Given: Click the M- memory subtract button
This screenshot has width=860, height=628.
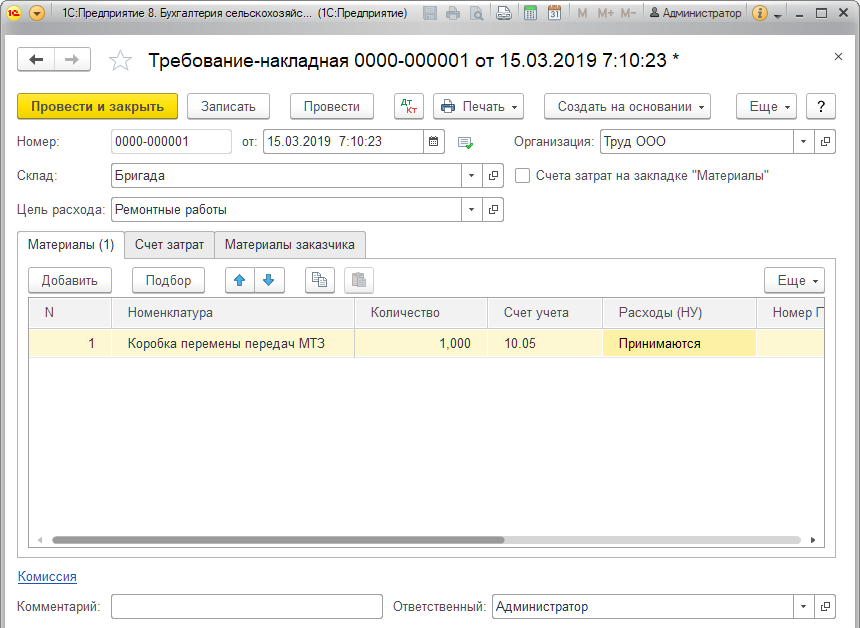Looking at the screenshot, I should tap(629, 13).
